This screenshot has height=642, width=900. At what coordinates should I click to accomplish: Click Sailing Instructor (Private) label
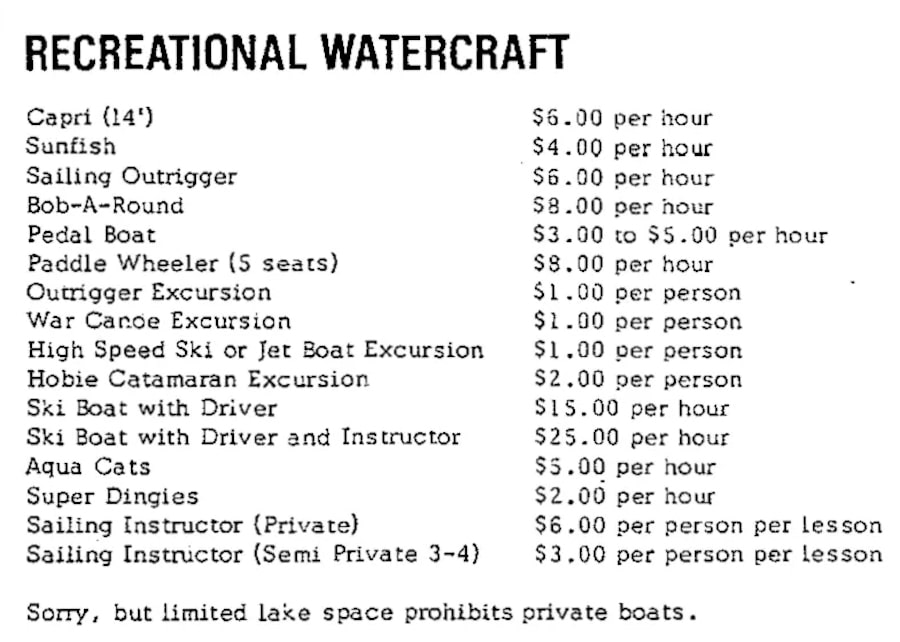[192, 525]
